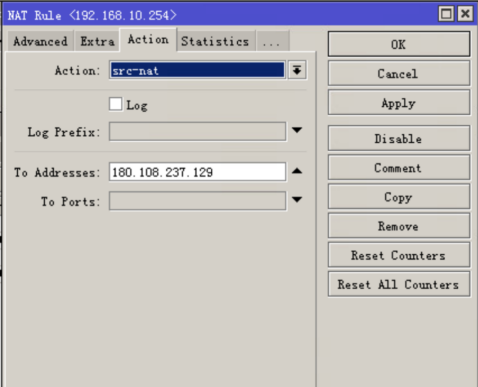
Task: Expand the Log Prefix field arrow
Action: 297,130
